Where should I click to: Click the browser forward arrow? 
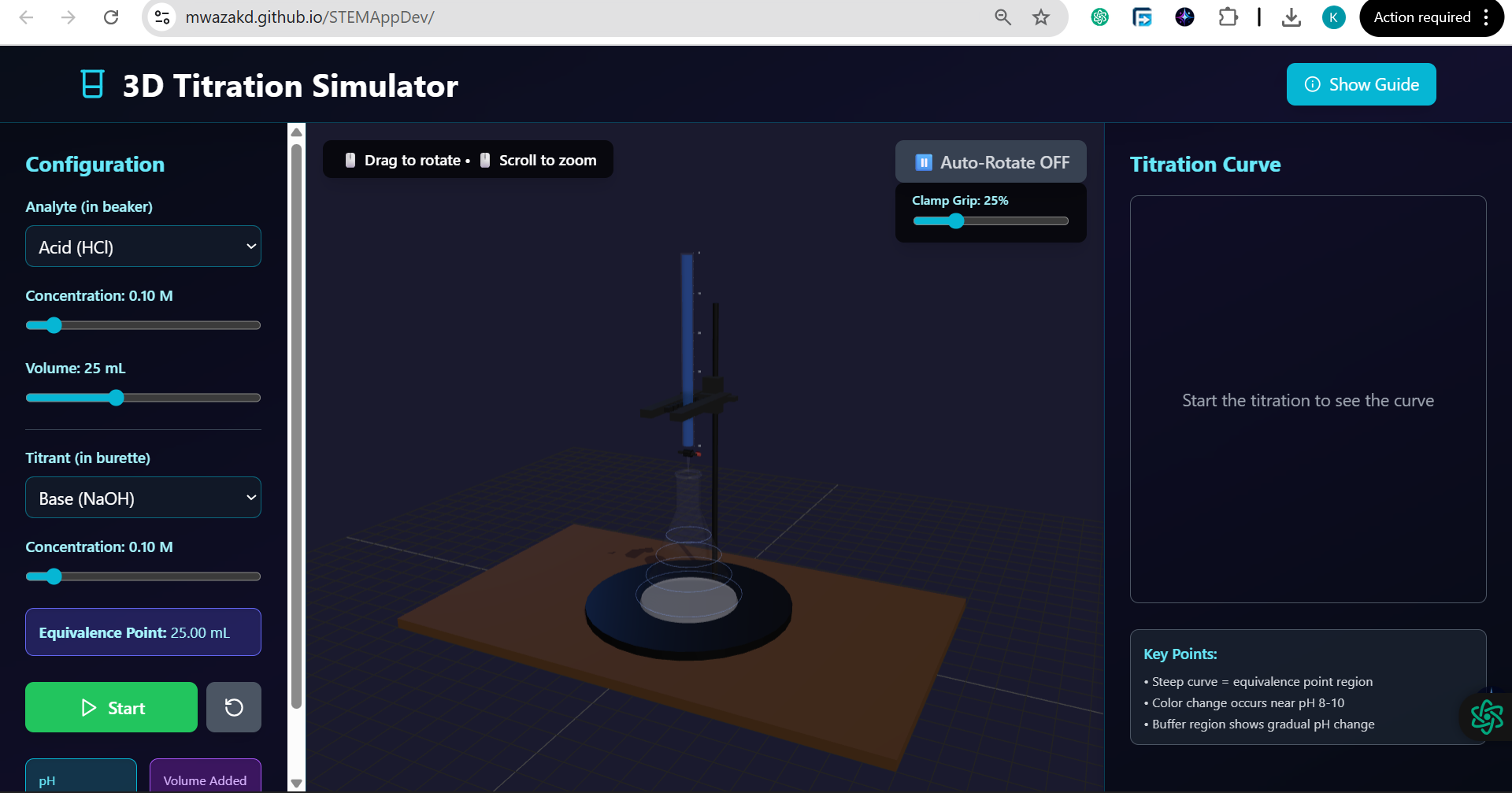click(x=69, y=17)
